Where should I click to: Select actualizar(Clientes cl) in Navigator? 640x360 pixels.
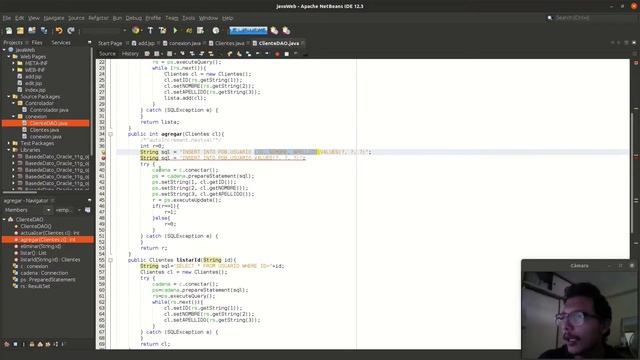click(50, 233)
